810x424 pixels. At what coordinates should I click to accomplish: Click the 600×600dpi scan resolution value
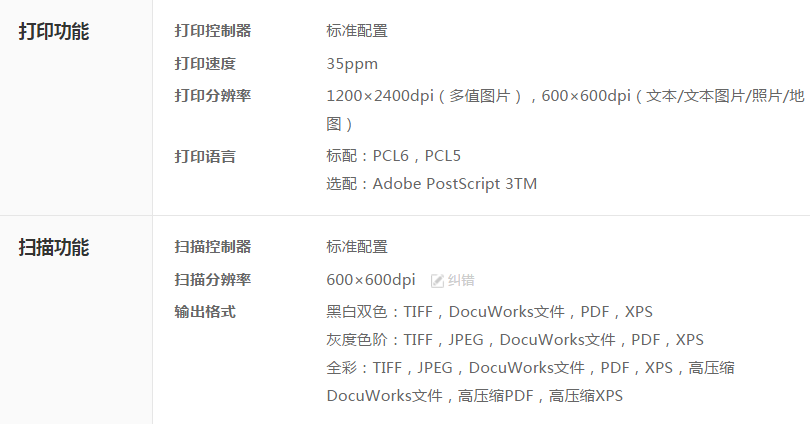371,280
